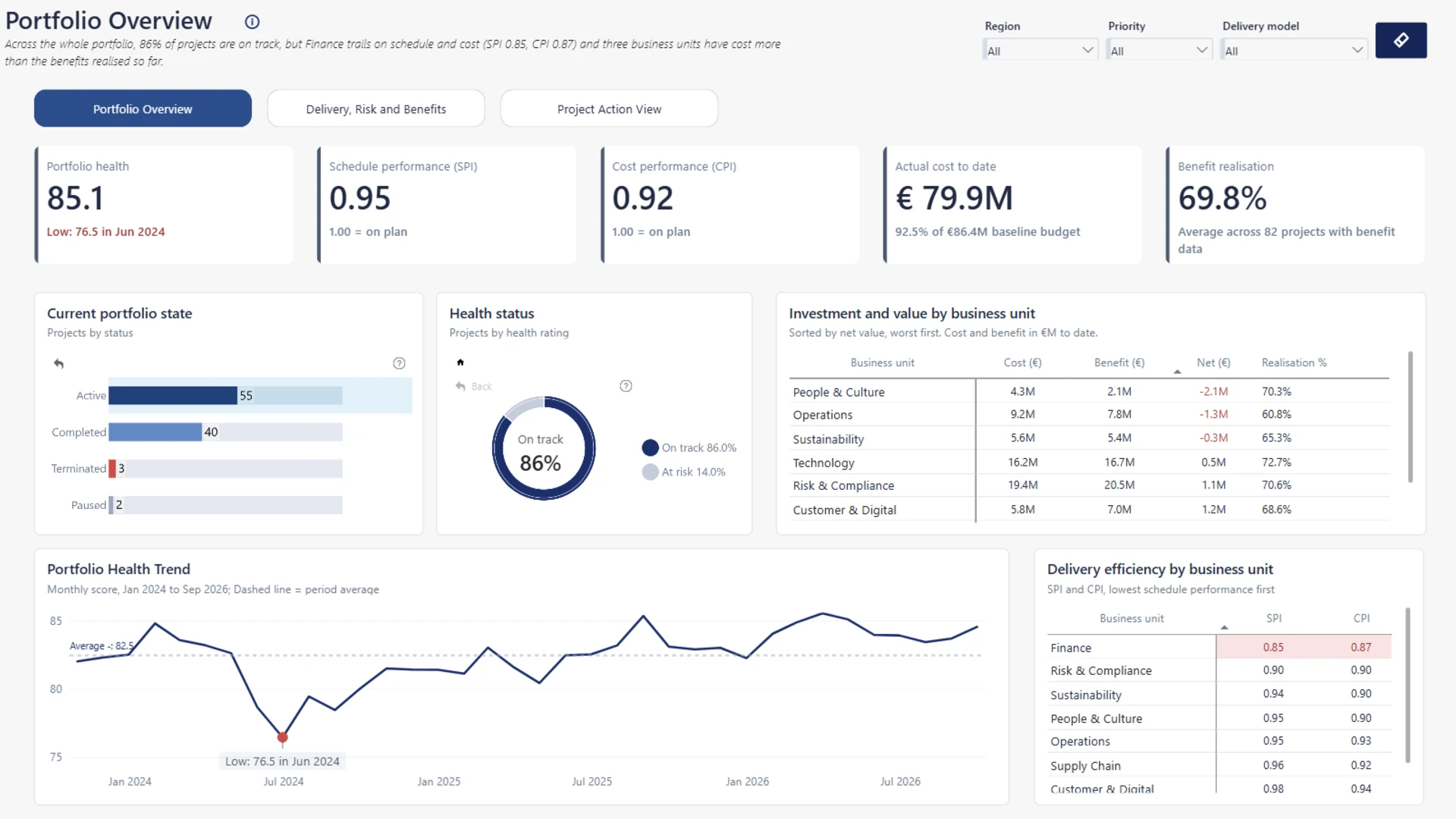Image resolution: width=1456 pixels, height=819 pixels.
Task: Select Finance row in delivery efficiency table
Action: coord(1219,647)
